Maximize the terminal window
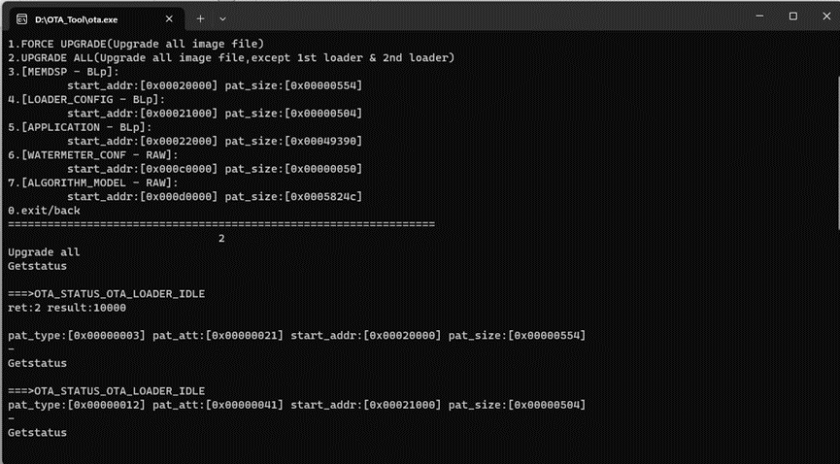 (793, 17)
